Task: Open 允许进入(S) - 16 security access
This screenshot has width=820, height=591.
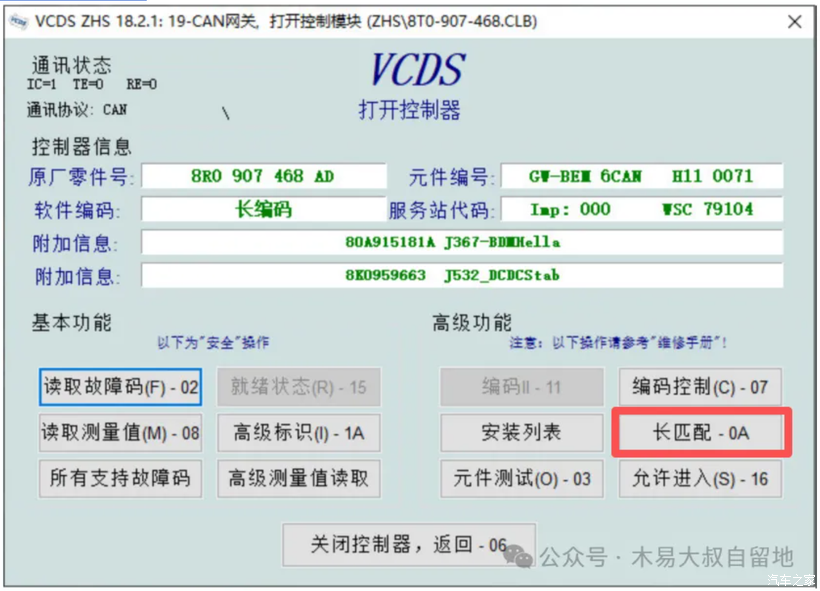Action: [x=700, y=478]
